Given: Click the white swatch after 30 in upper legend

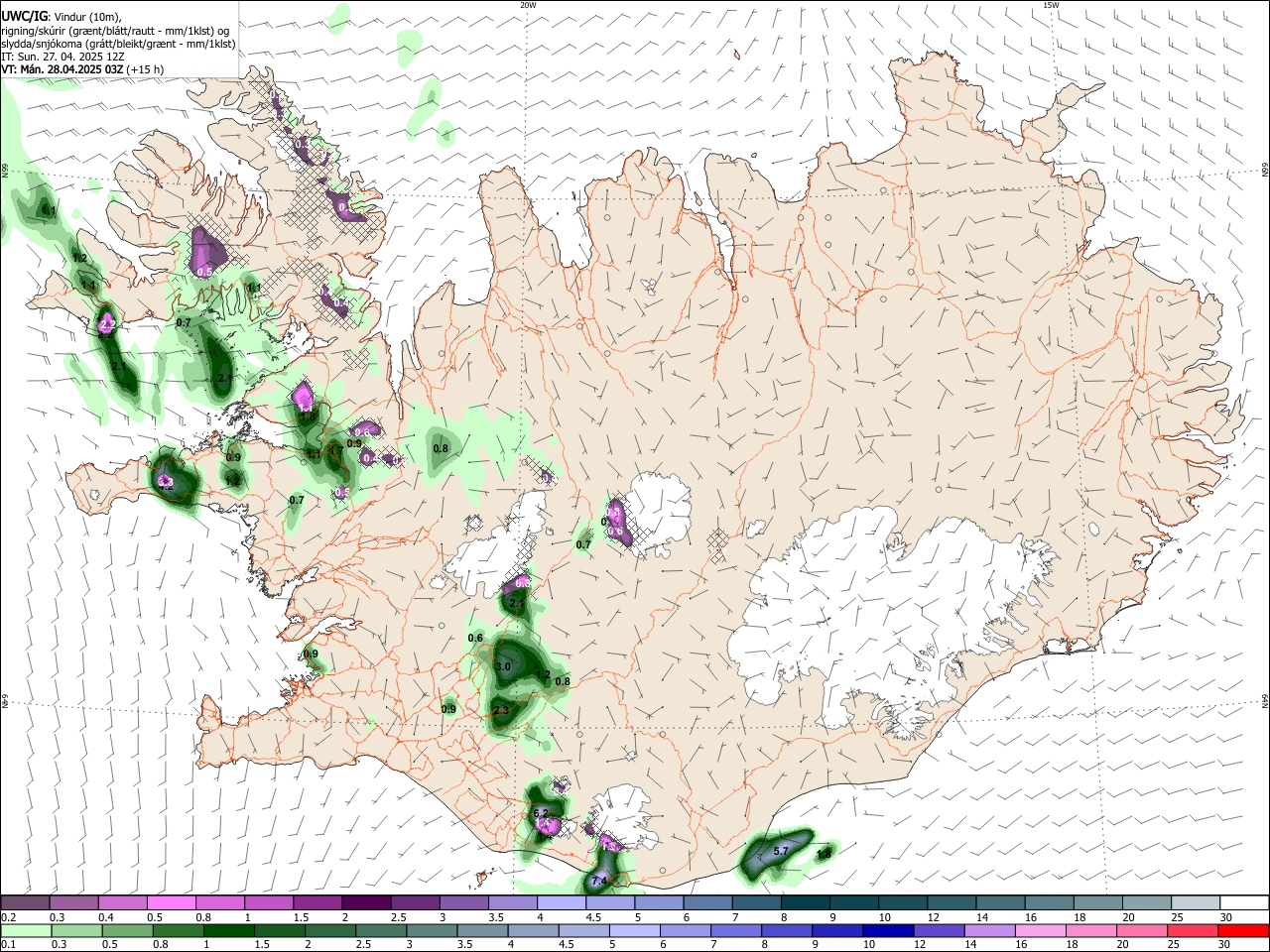Looking at the screenshot, I should 1243,902.
